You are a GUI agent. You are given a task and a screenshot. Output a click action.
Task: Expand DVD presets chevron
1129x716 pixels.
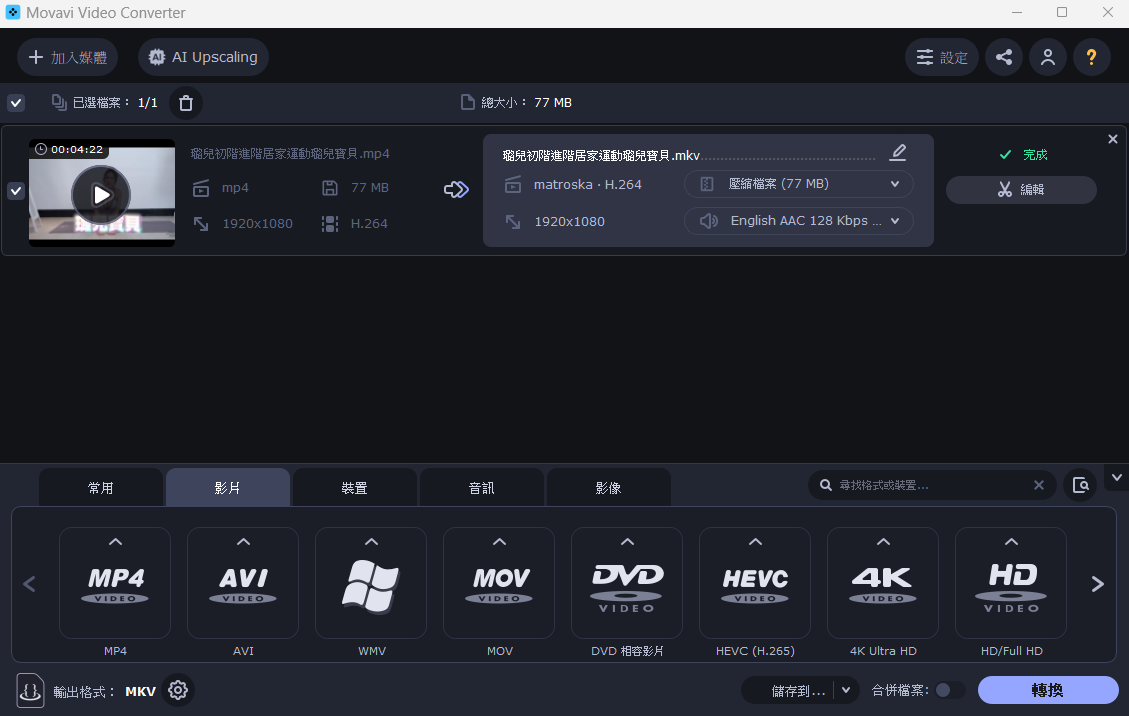pos(627,542)
